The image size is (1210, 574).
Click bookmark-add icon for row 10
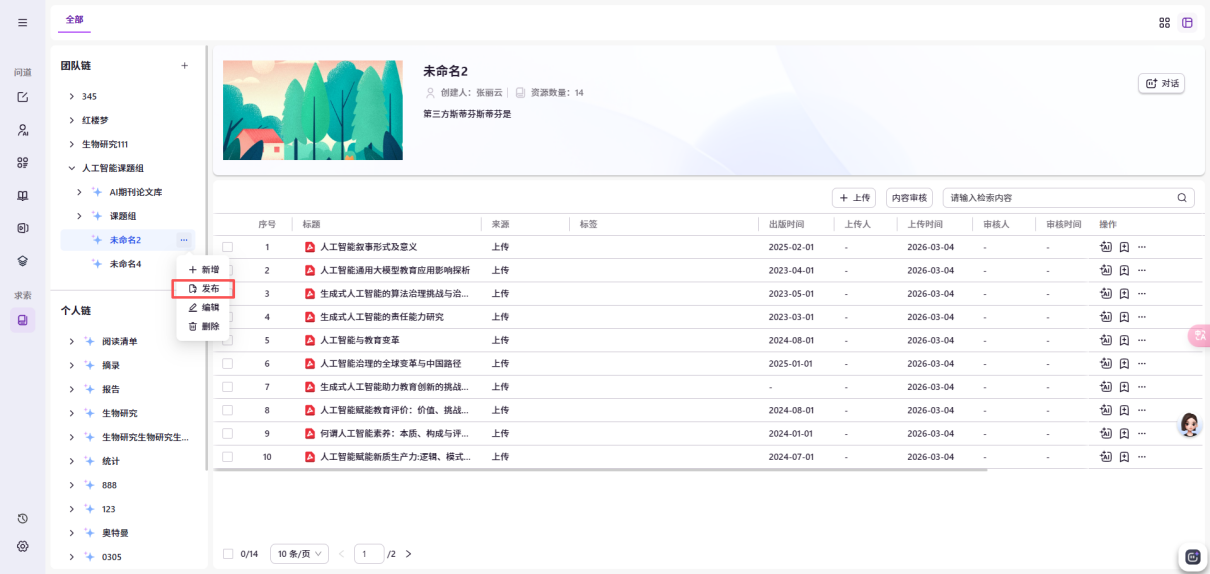1124,457
